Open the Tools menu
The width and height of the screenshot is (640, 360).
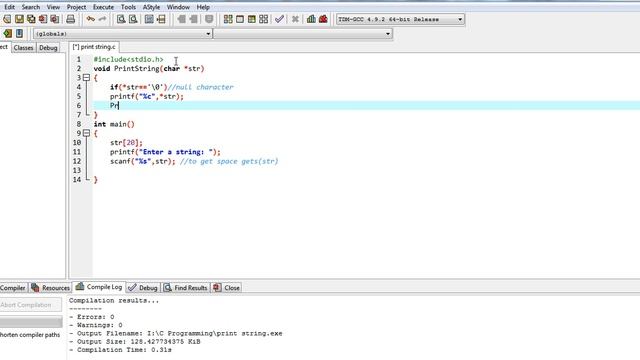point(128,7)
